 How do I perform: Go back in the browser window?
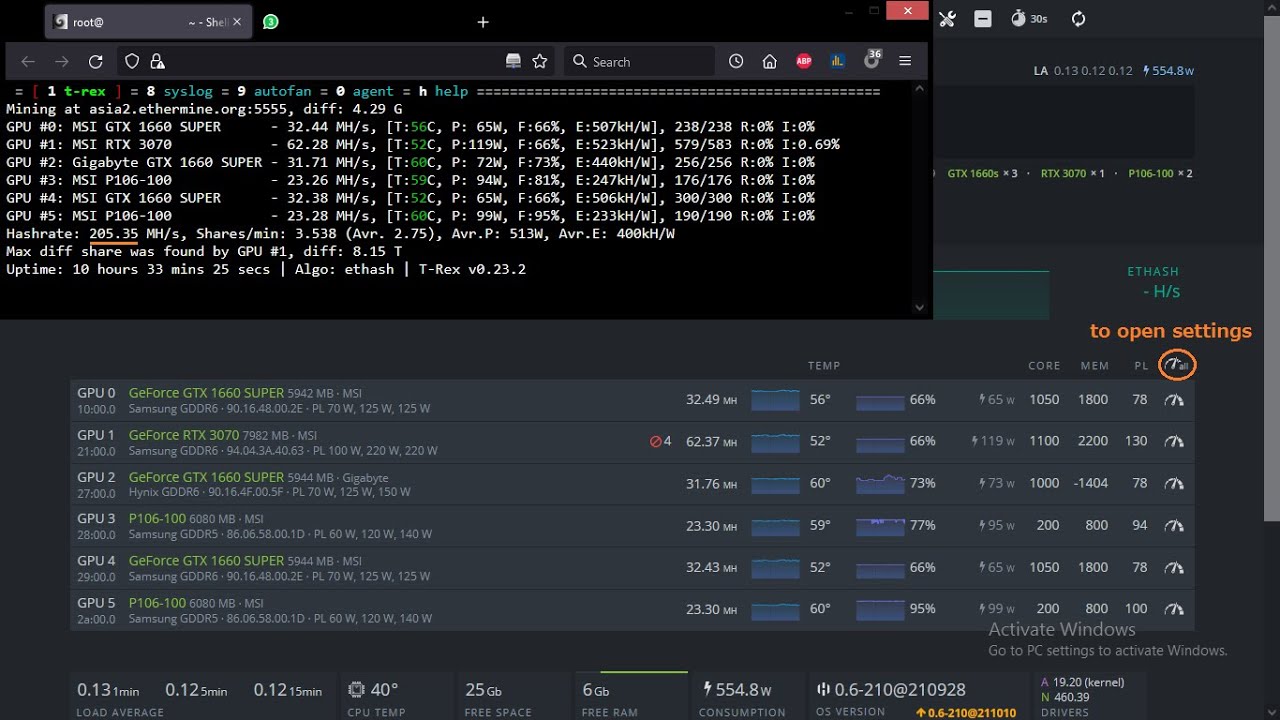(28, 61)
